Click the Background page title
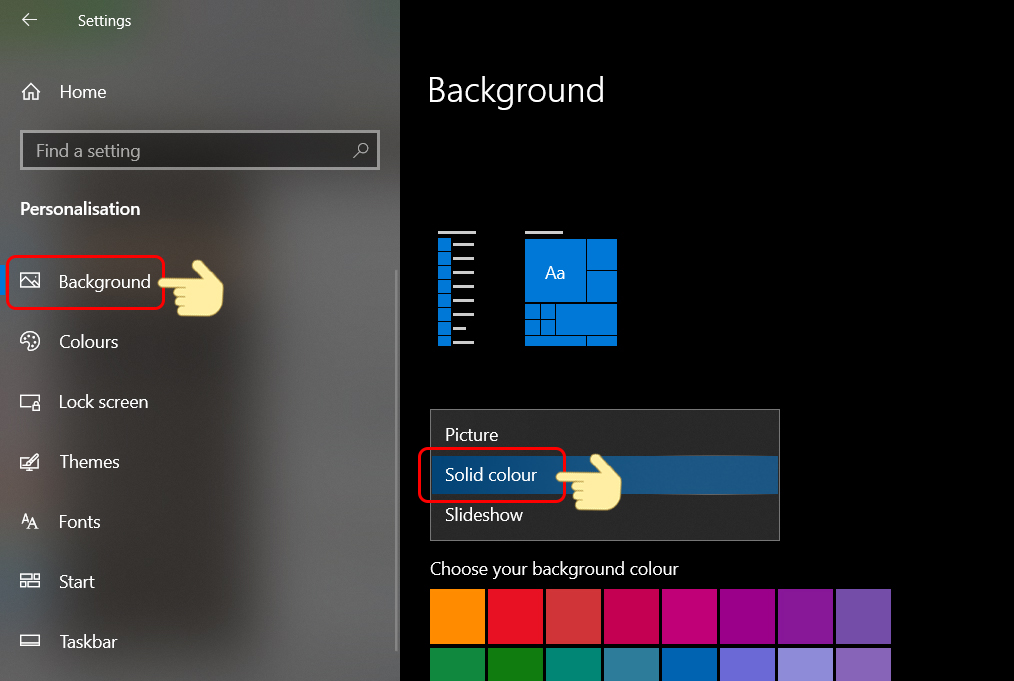This screenshot has height=681, width=1014. 516,91
